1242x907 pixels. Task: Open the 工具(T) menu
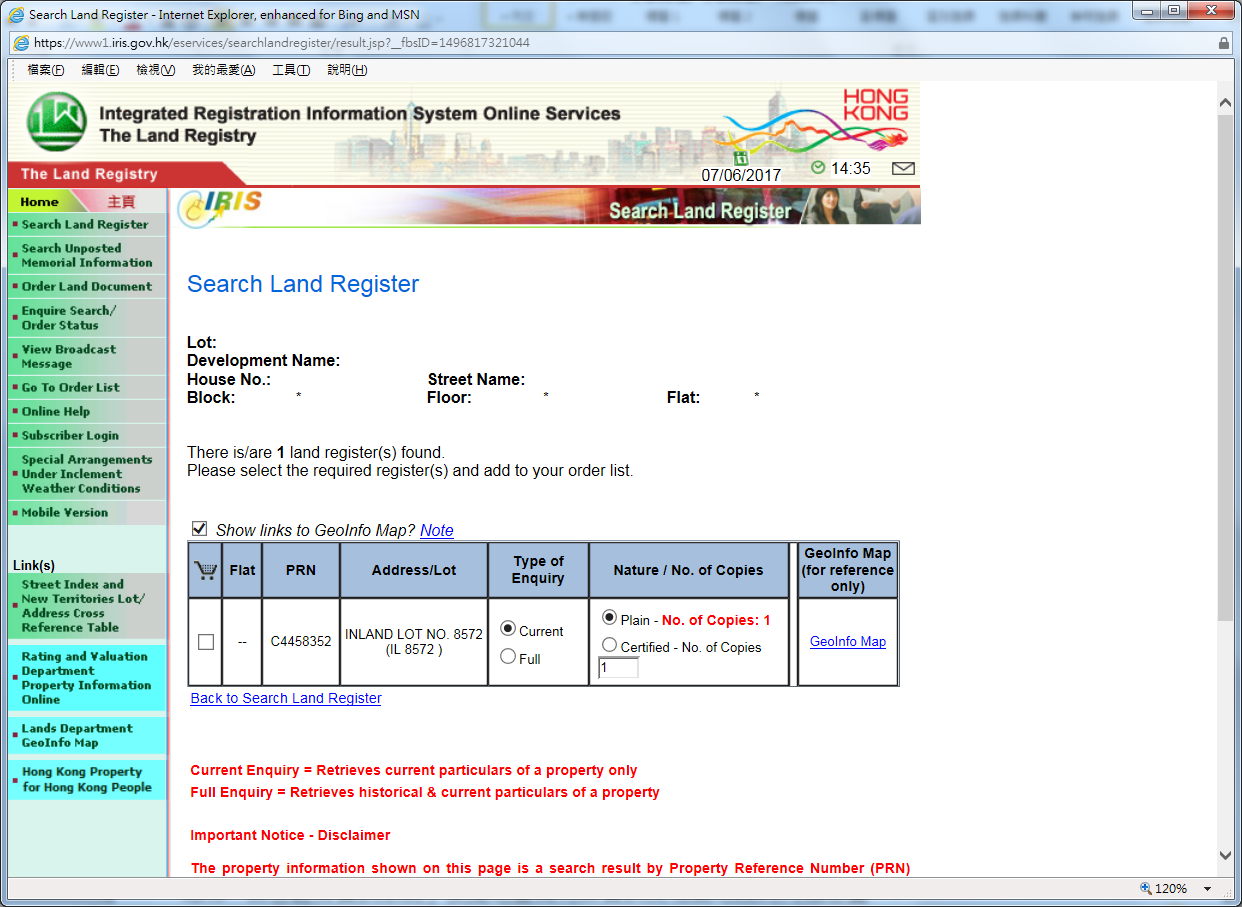(289, 70)
